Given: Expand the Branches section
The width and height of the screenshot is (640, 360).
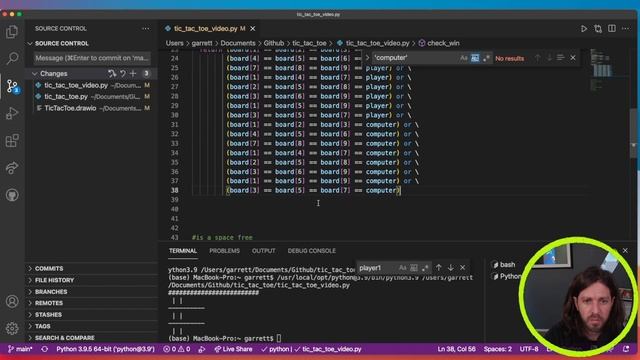Looking at the screenshot, I should [51, 291].
